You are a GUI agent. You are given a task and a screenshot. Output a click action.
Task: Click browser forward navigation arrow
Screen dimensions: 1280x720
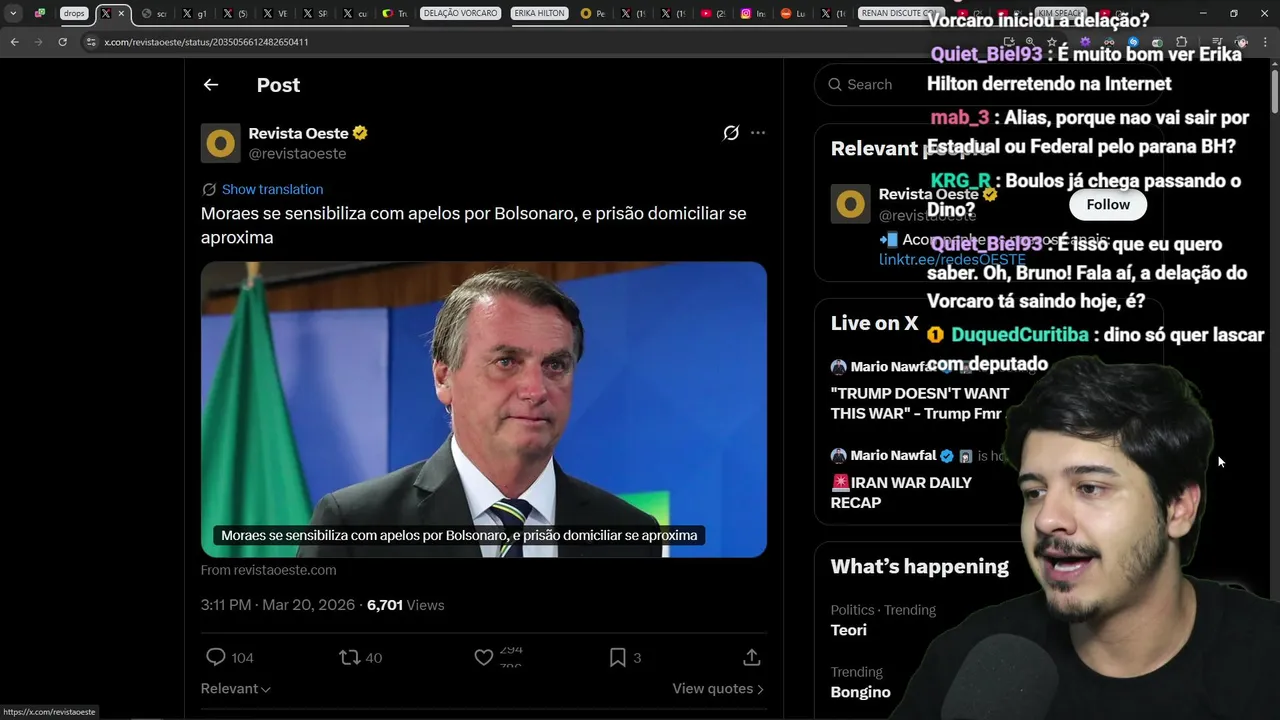[38, 42]
